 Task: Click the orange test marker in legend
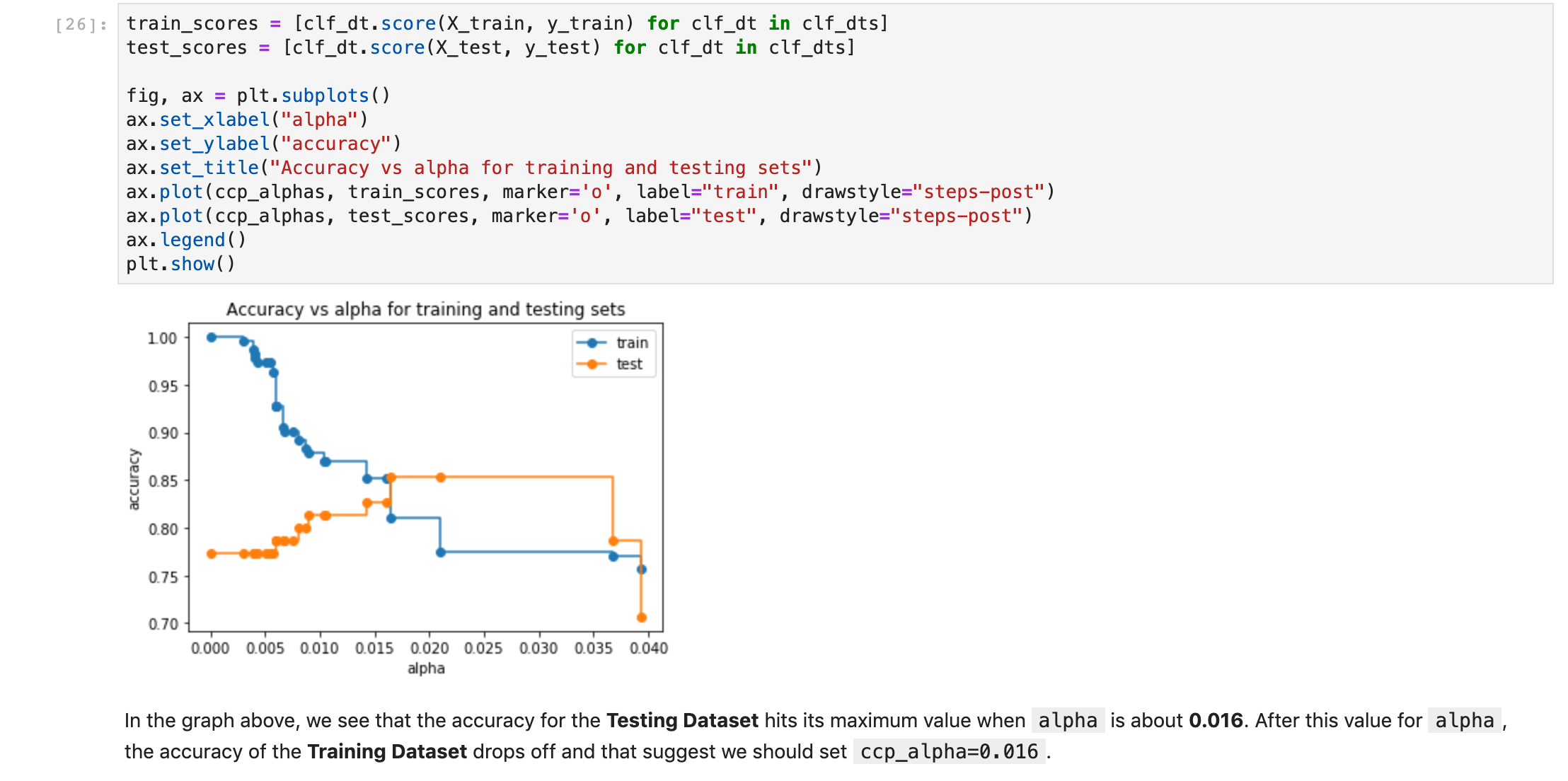pyautogui.click(x=592, y=364)
